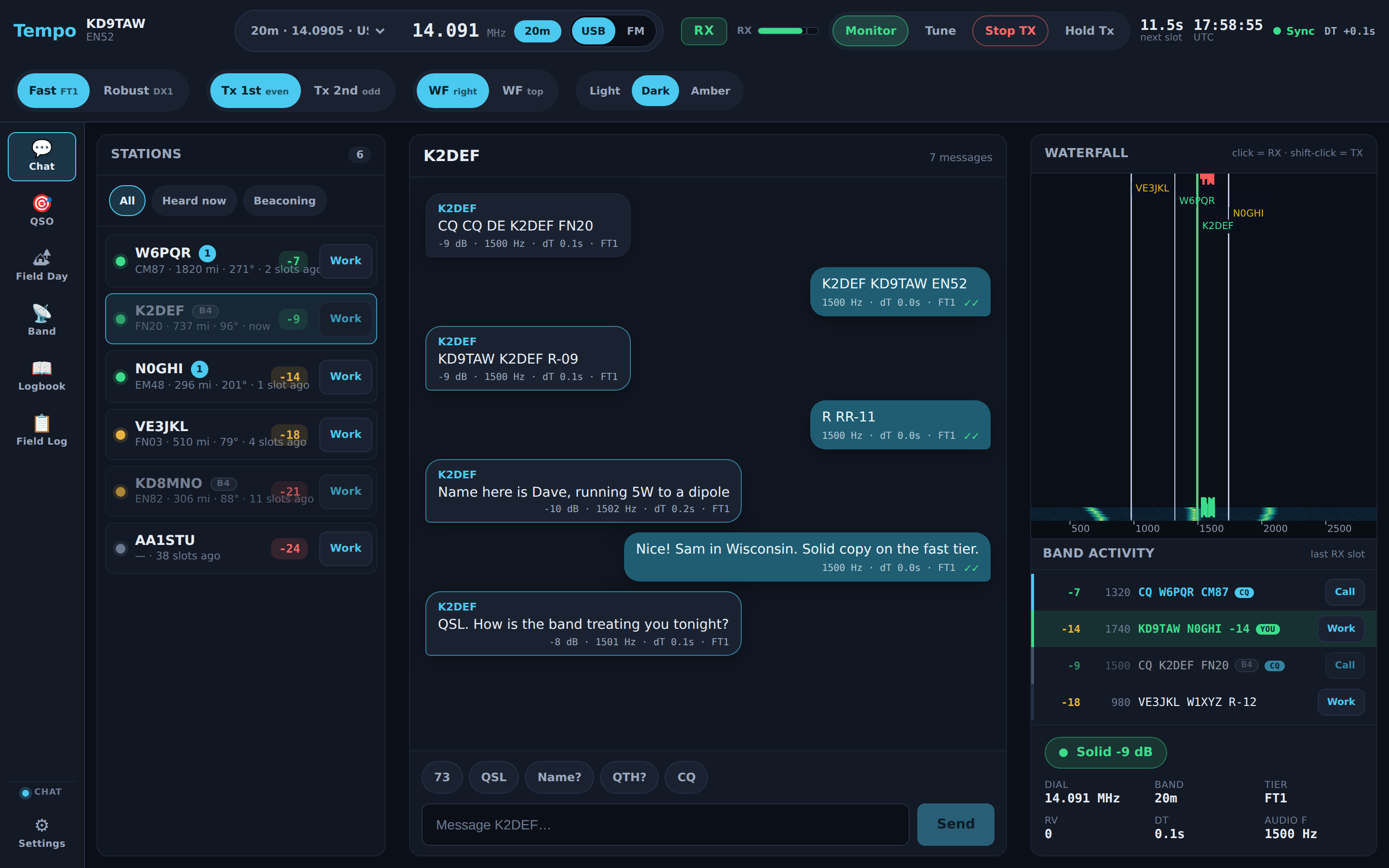Open the 20m frequency preset dropdown

(317, 31)
